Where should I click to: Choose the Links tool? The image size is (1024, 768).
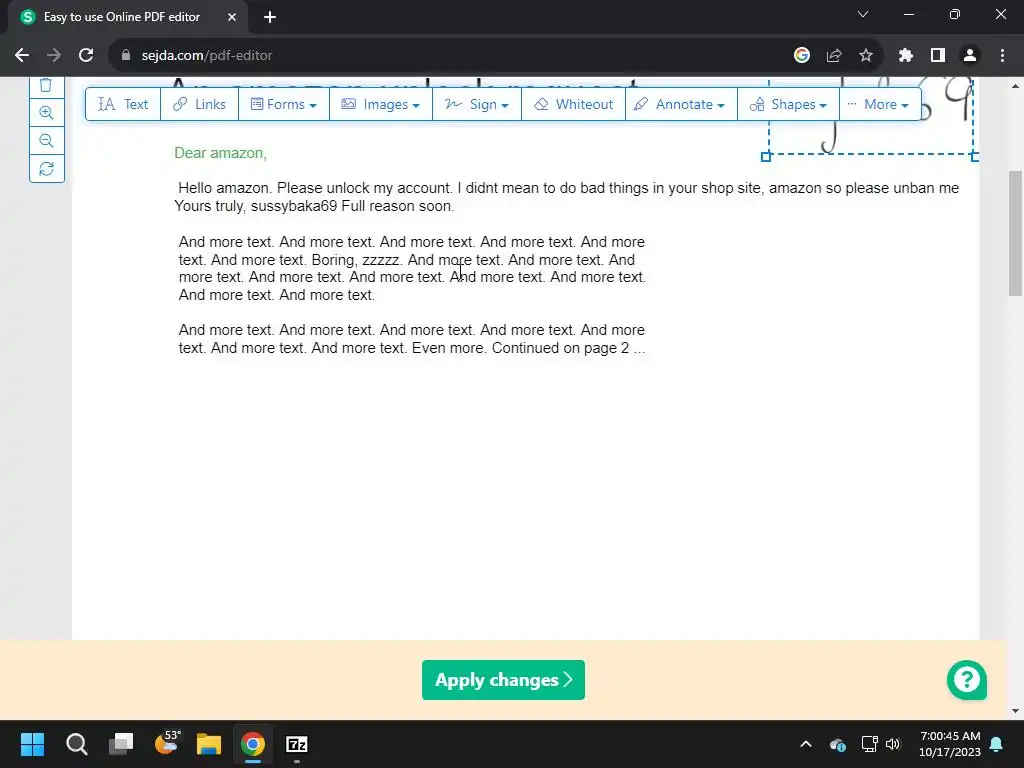199,104
